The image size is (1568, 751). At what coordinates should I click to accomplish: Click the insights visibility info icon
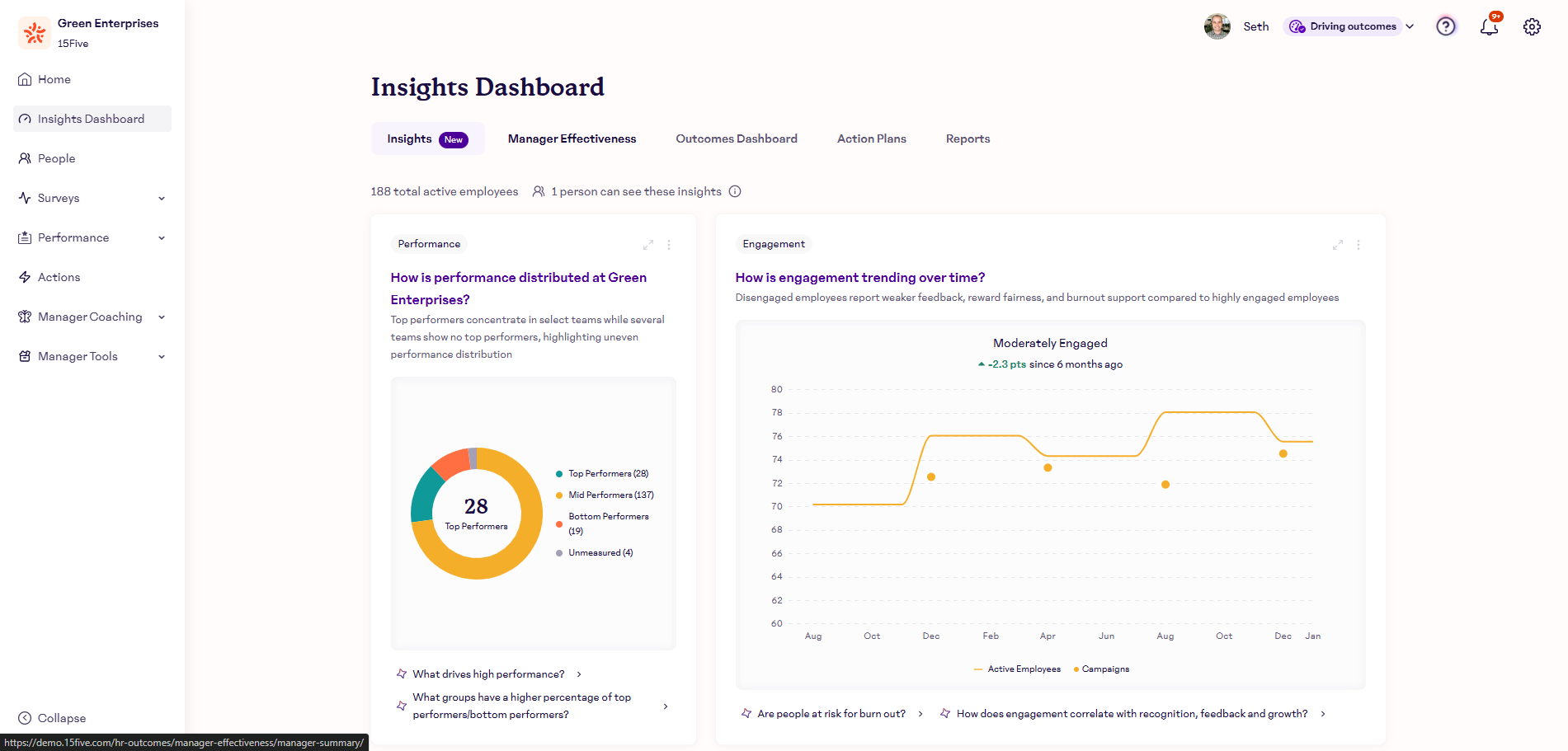click(x=735, y=191)
